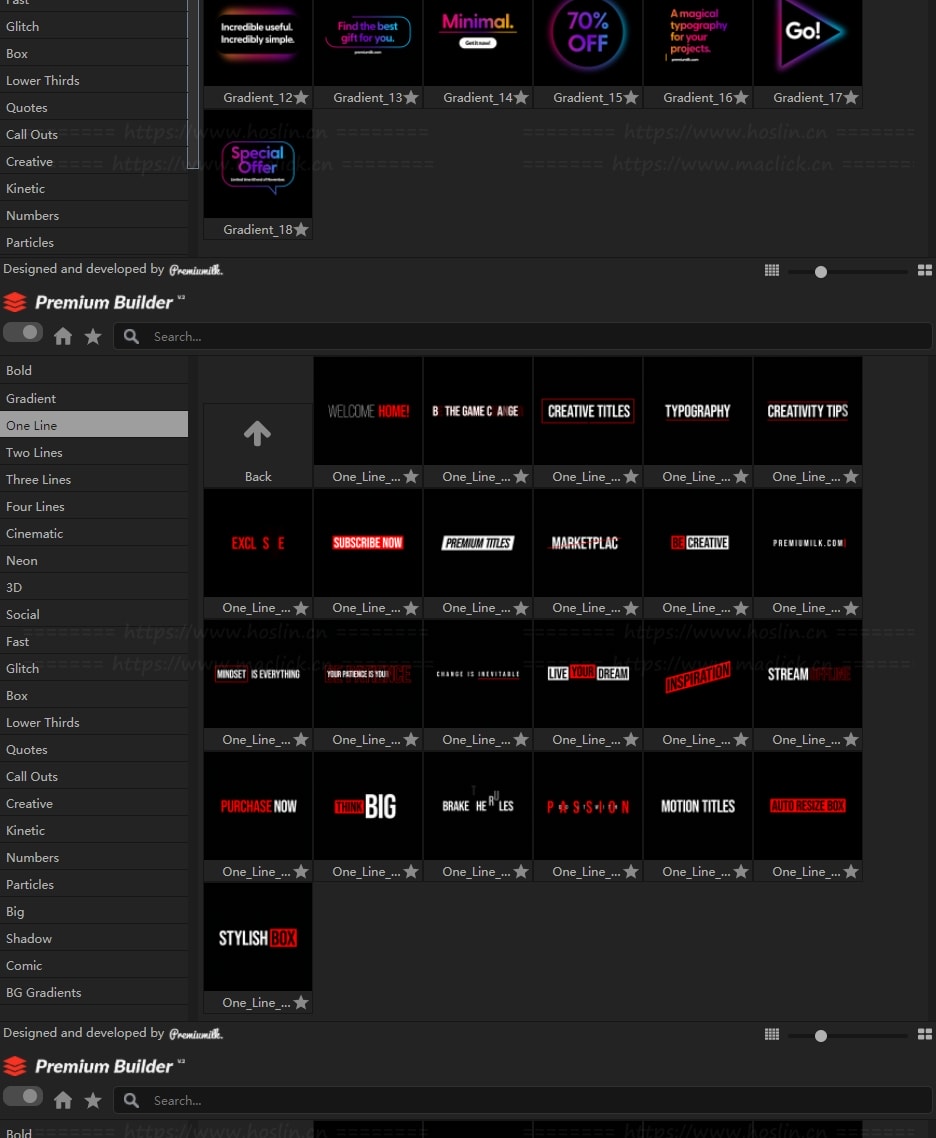This screenshot has width=936, height=1138.
Task: Open the BG Gradients category
Action: coord(94,992)
